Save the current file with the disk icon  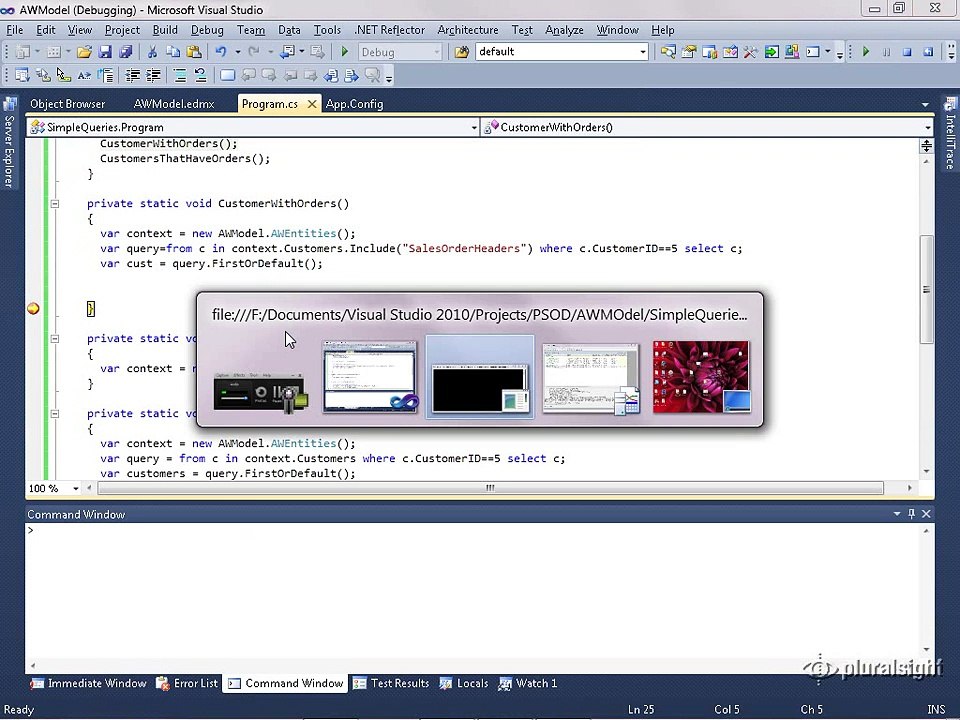[x=105, y=53]
